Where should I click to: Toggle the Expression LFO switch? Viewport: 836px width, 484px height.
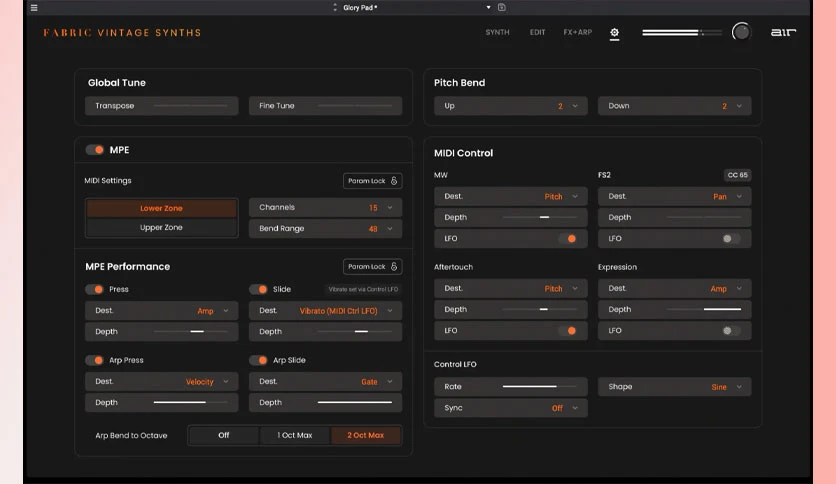pos(730,331)
